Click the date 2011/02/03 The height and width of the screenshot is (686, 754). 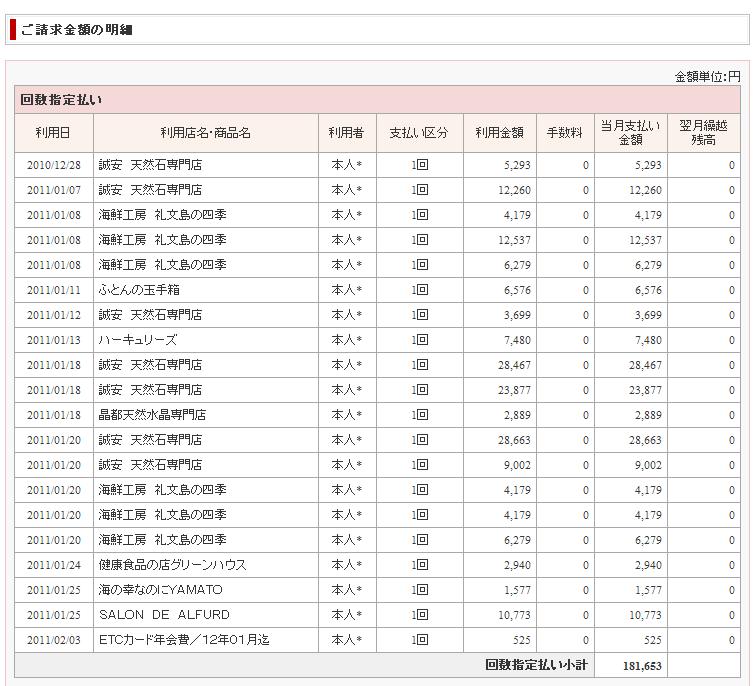54,640
